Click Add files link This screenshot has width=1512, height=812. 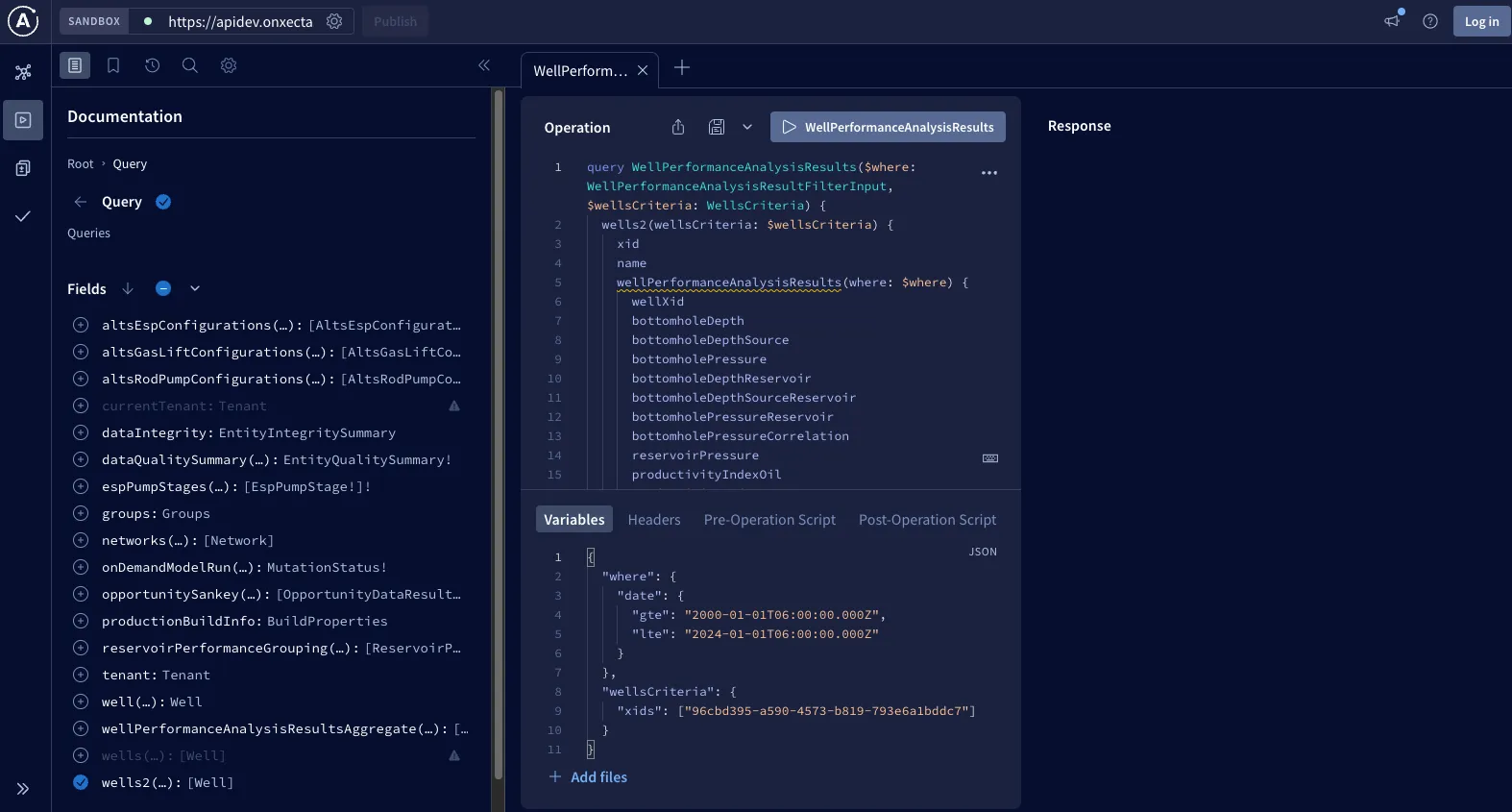click(x=588, y=777)
